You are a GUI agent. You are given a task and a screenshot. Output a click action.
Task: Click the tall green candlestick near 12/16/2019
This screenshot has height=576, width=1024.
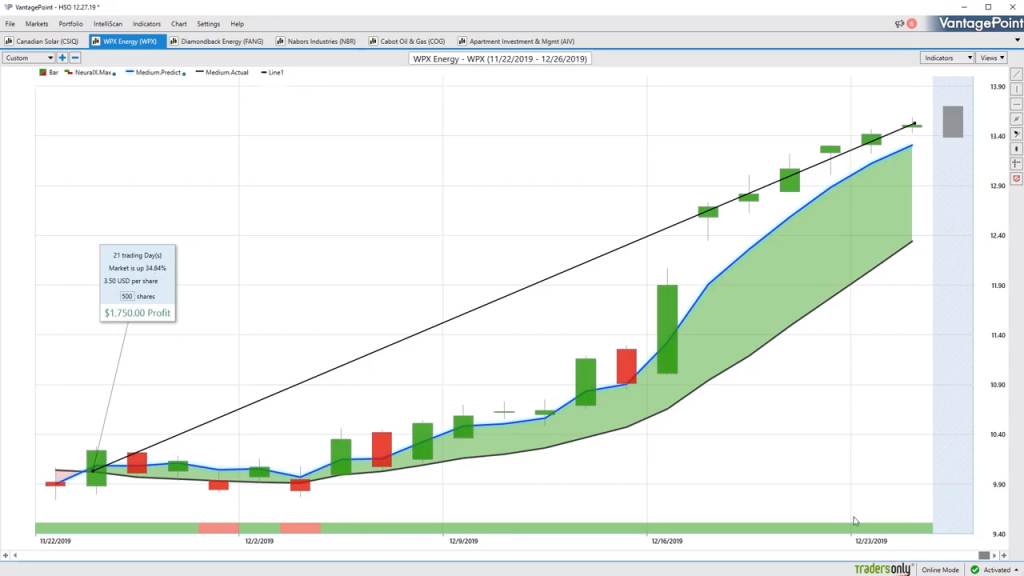pos(667,329)
